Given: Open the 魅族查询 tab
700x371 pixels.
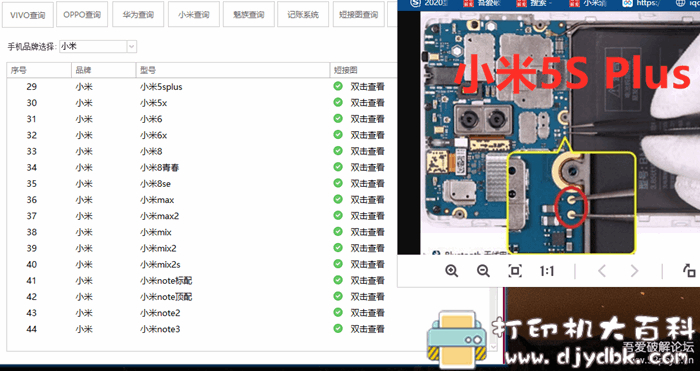Looking at the screenshot, I should tap(249, 15).
